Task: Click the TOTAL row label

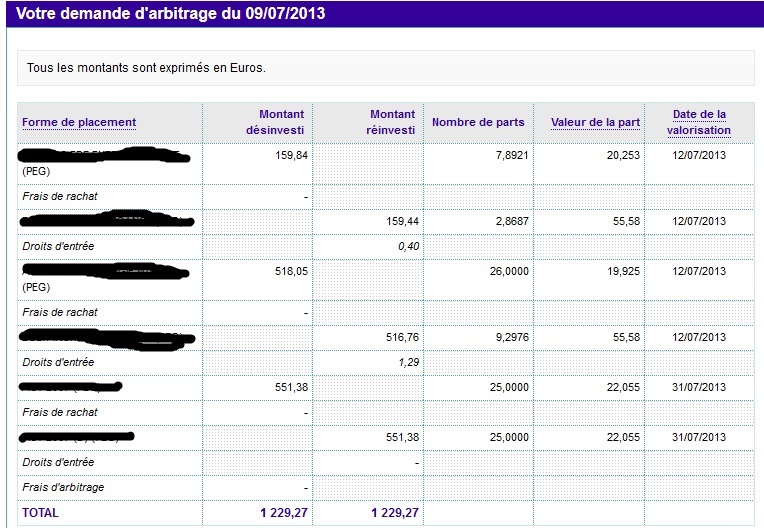Action: tap(40, 513)
